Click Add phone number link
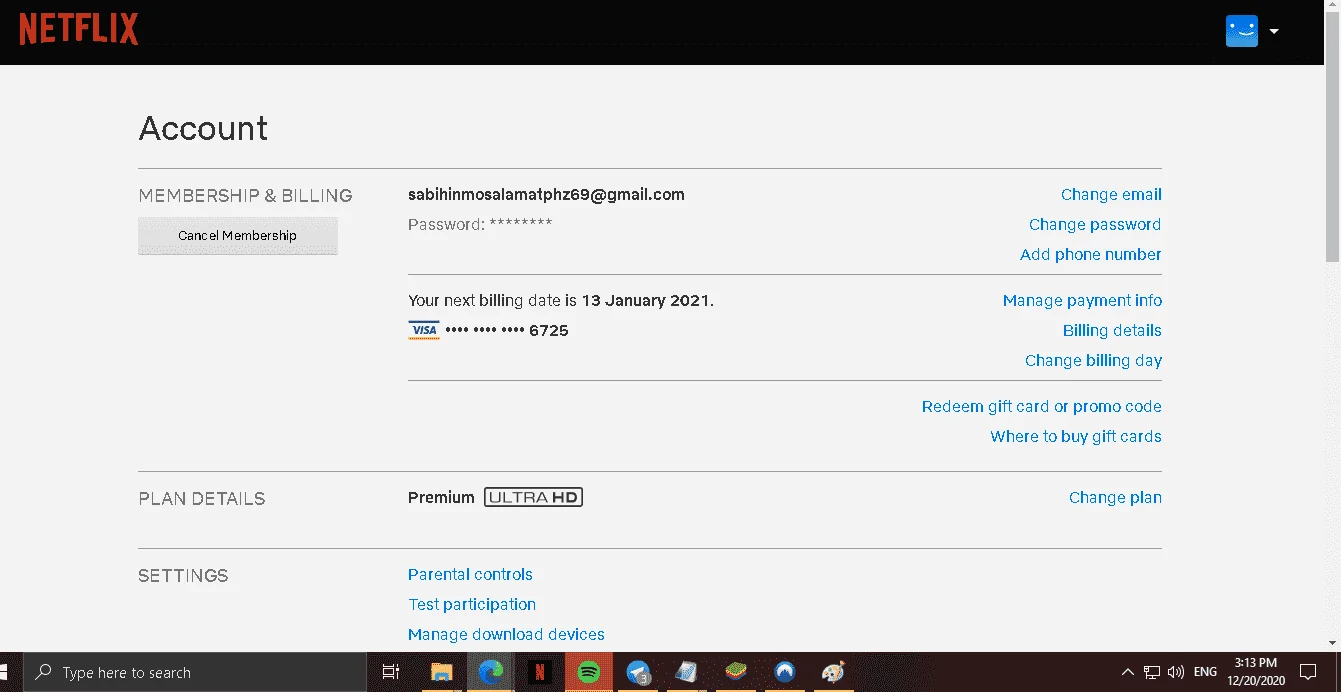The height and width of the screenshot is (692, 1341). (1090, 255)
